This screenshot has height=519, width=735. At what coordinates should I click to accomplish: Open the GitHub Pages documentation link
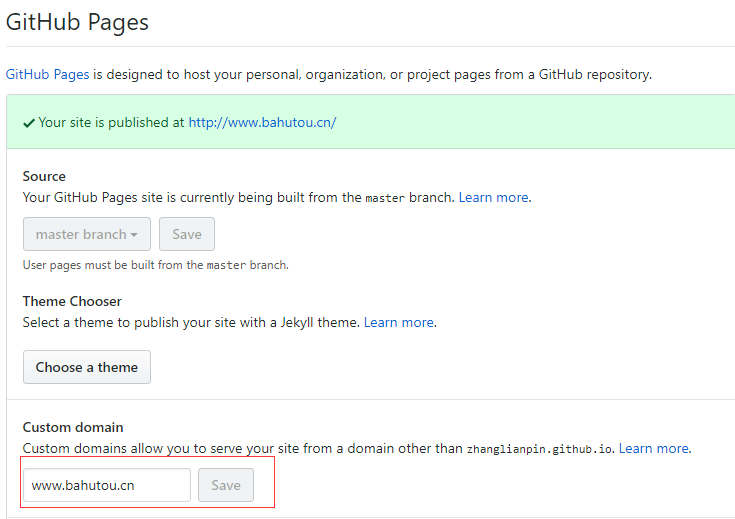click(x=47, y=74)
